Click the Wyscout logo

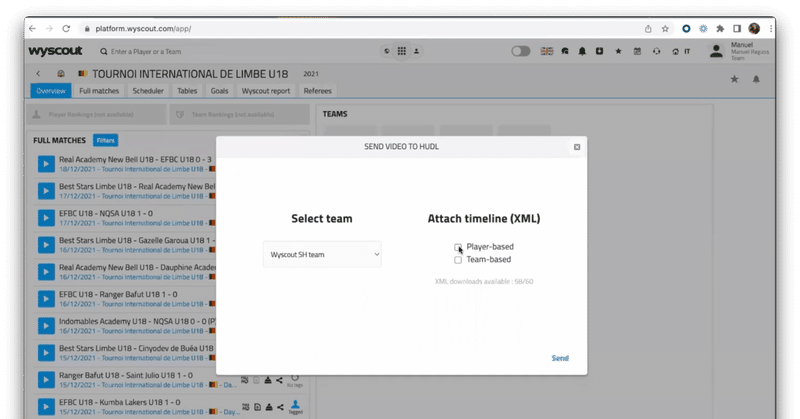click(x=55, y=51)
